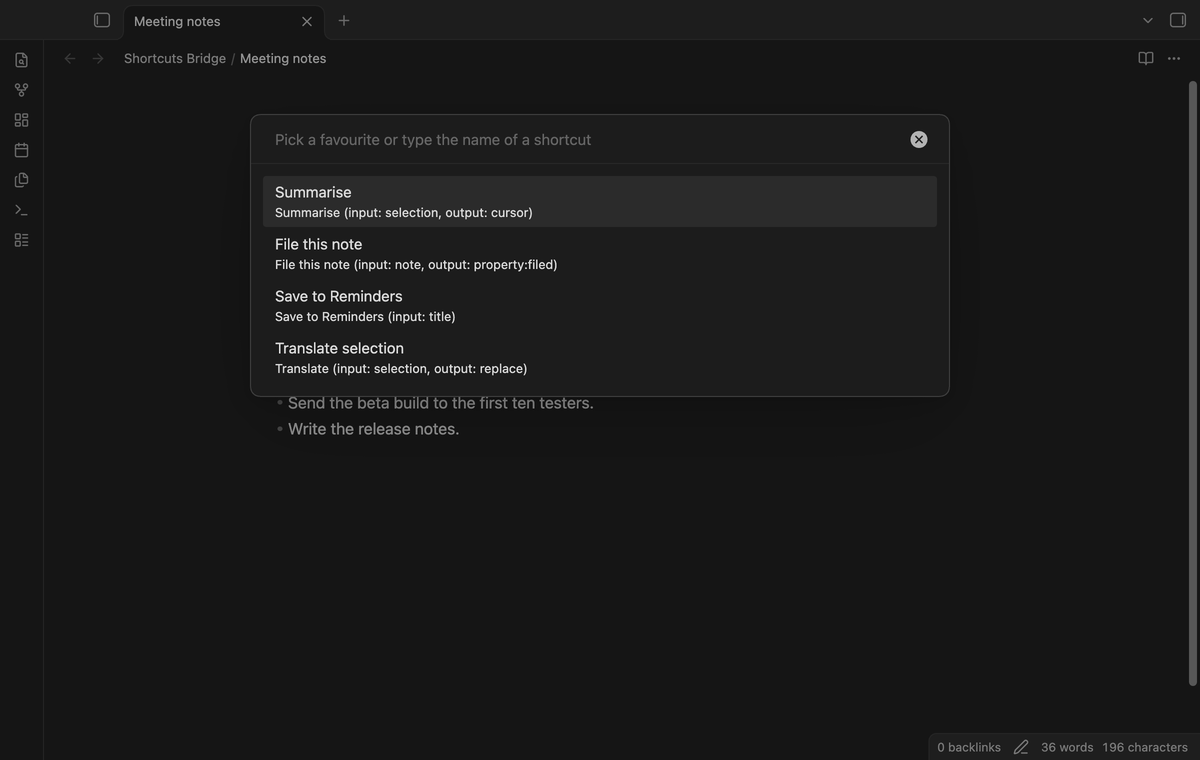Open a new tab with plus icon

click(344, 20)
